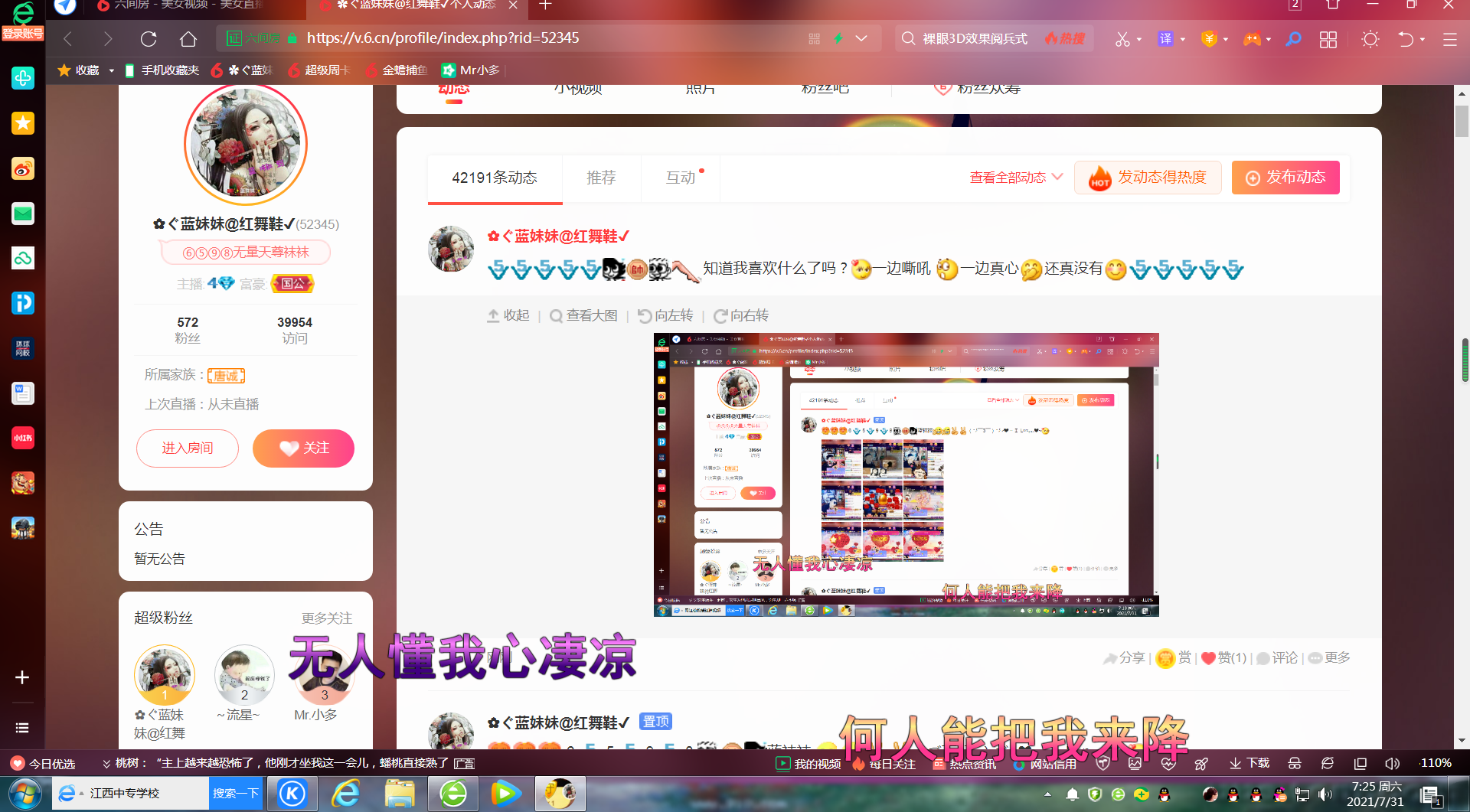Click the page vertical scrollbar thumb

tap(1462, 122)
